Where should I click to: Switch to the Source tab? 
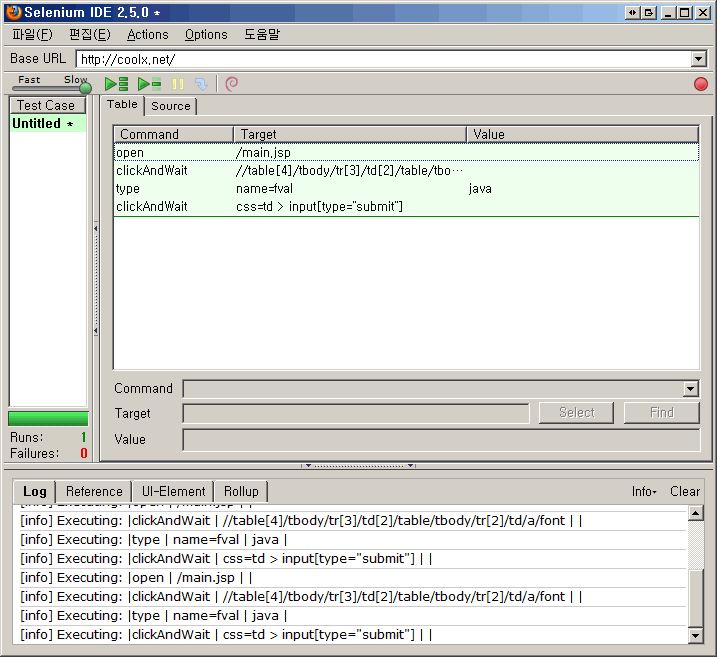[171, 106]
